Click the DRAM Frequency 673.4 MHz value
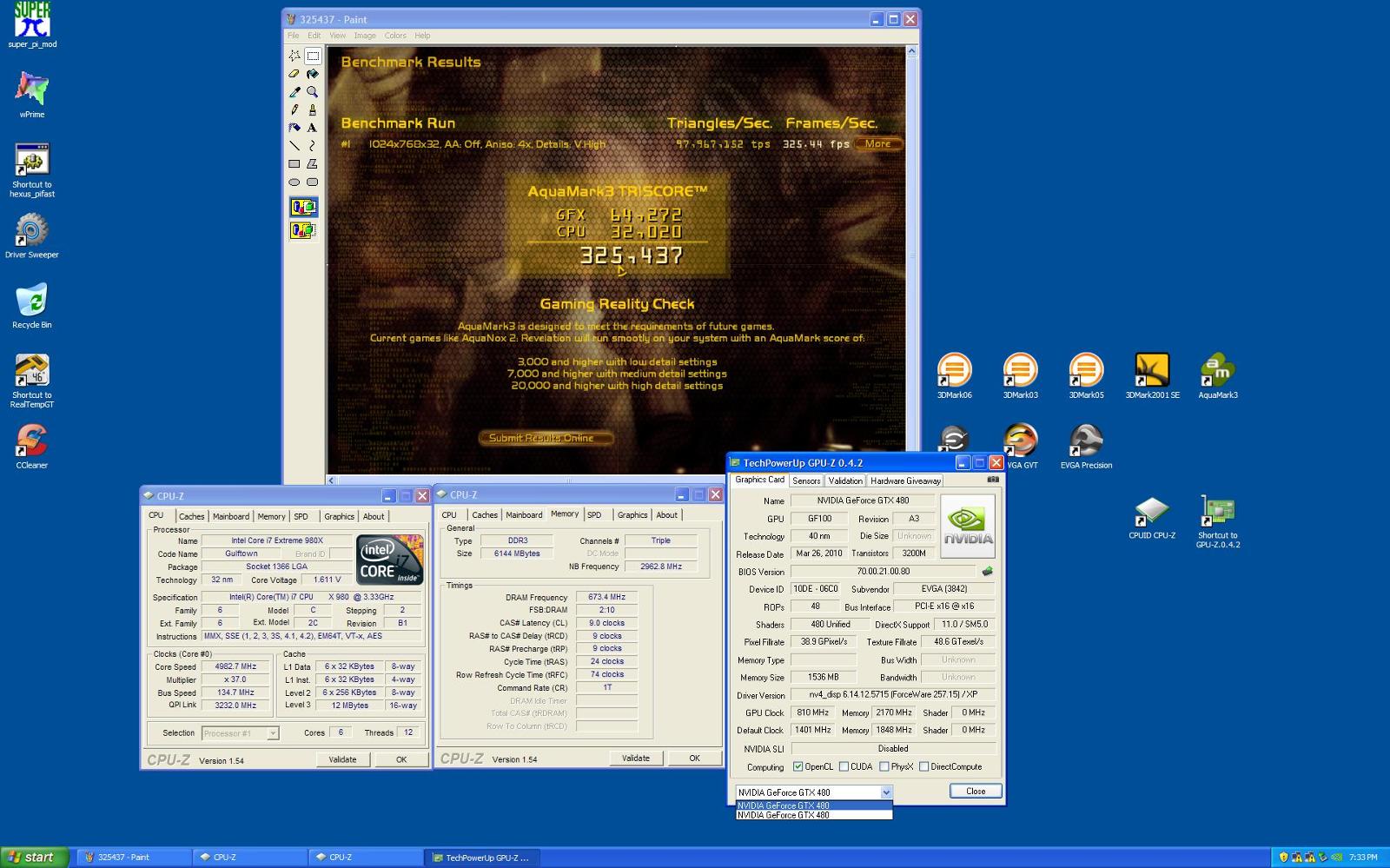1390x868 pixels. click(606, 597)
